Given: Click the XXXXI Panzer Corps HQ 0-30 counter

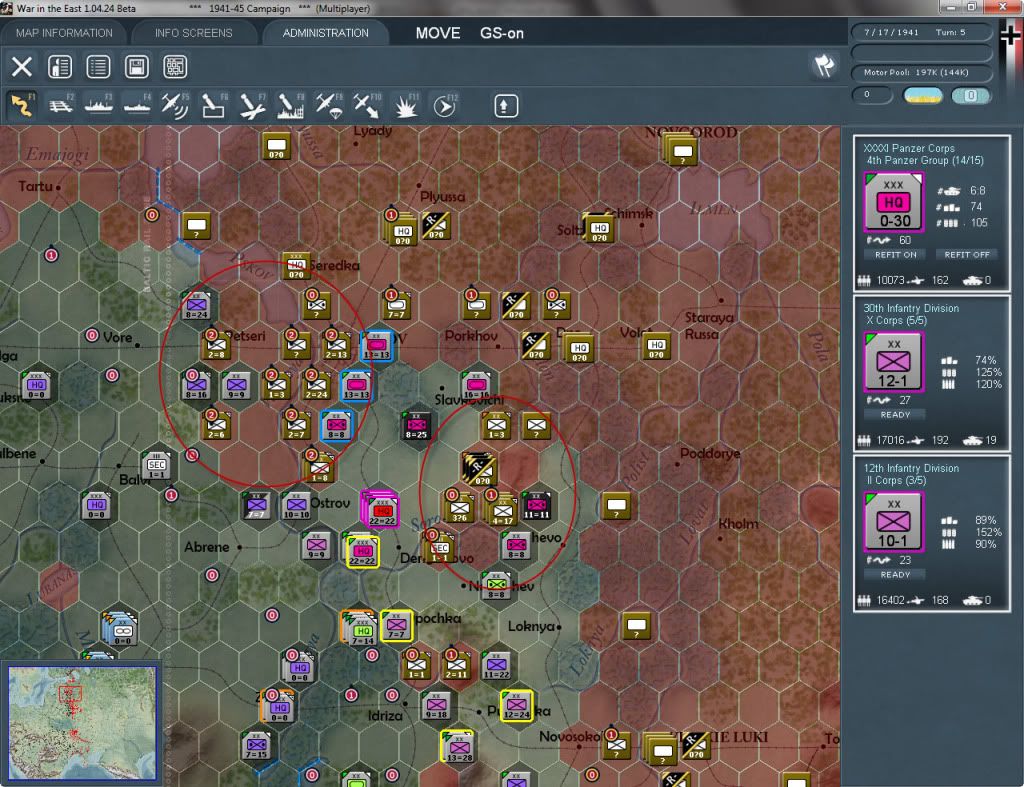Looking at the screenshot, I should point(893,202).
